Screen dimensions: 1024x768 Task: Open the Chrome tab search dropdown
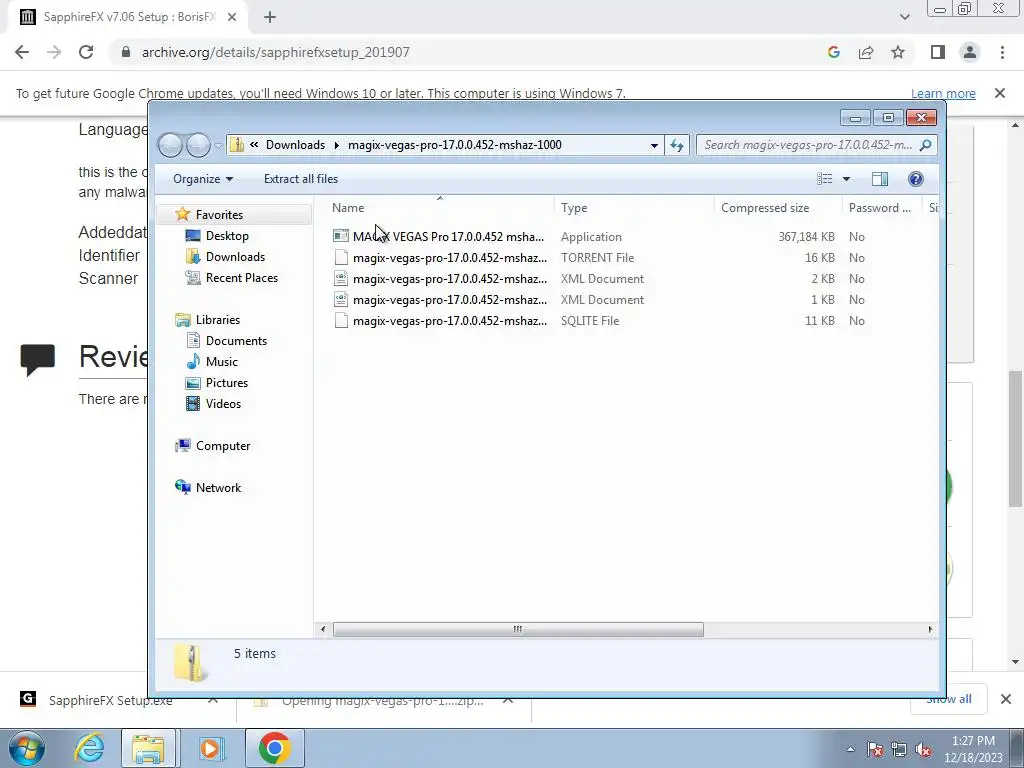(904, 18)
